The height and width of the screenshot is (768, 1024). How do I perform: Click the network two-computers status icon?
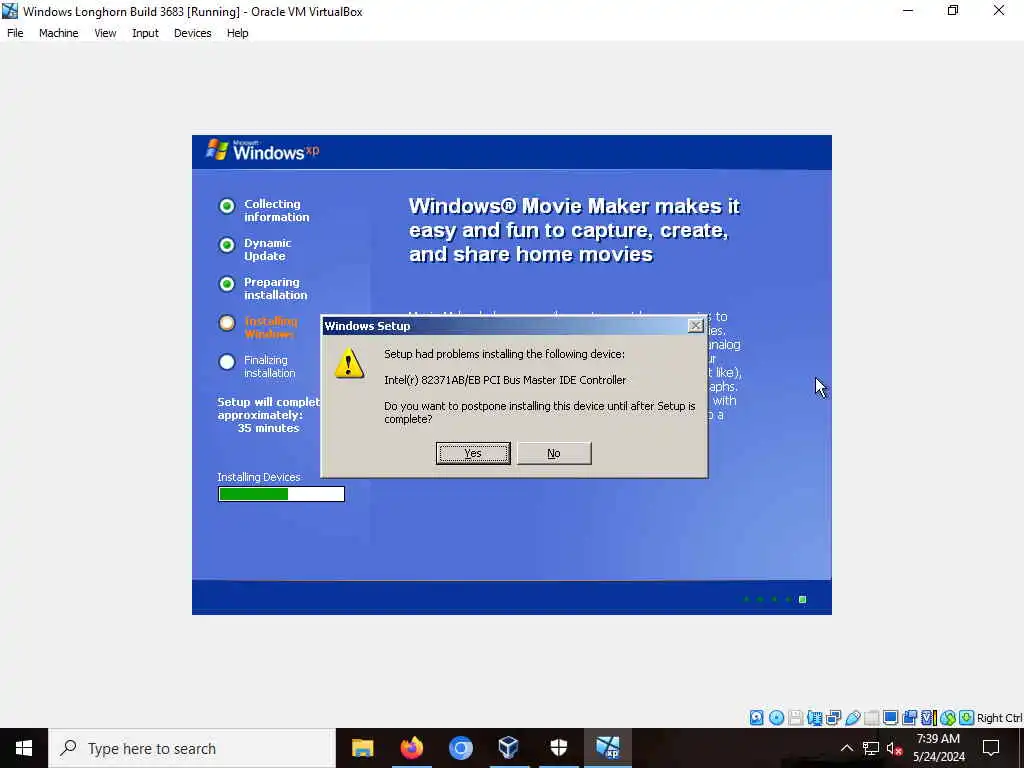coord(833,718)
